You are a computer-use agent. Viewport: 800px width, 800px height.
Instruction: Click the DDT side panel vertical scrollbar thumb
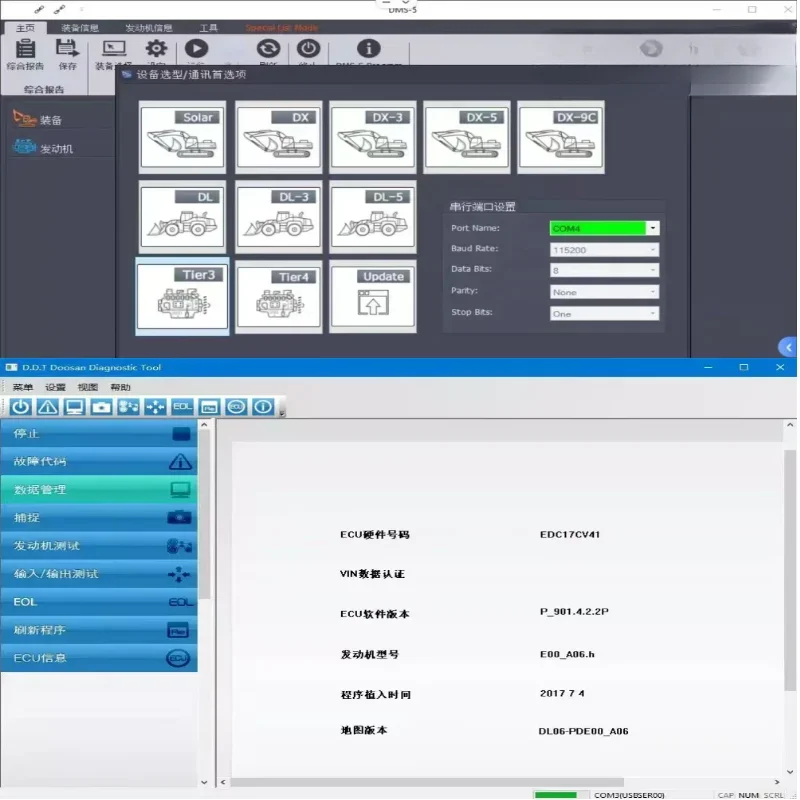204,514
